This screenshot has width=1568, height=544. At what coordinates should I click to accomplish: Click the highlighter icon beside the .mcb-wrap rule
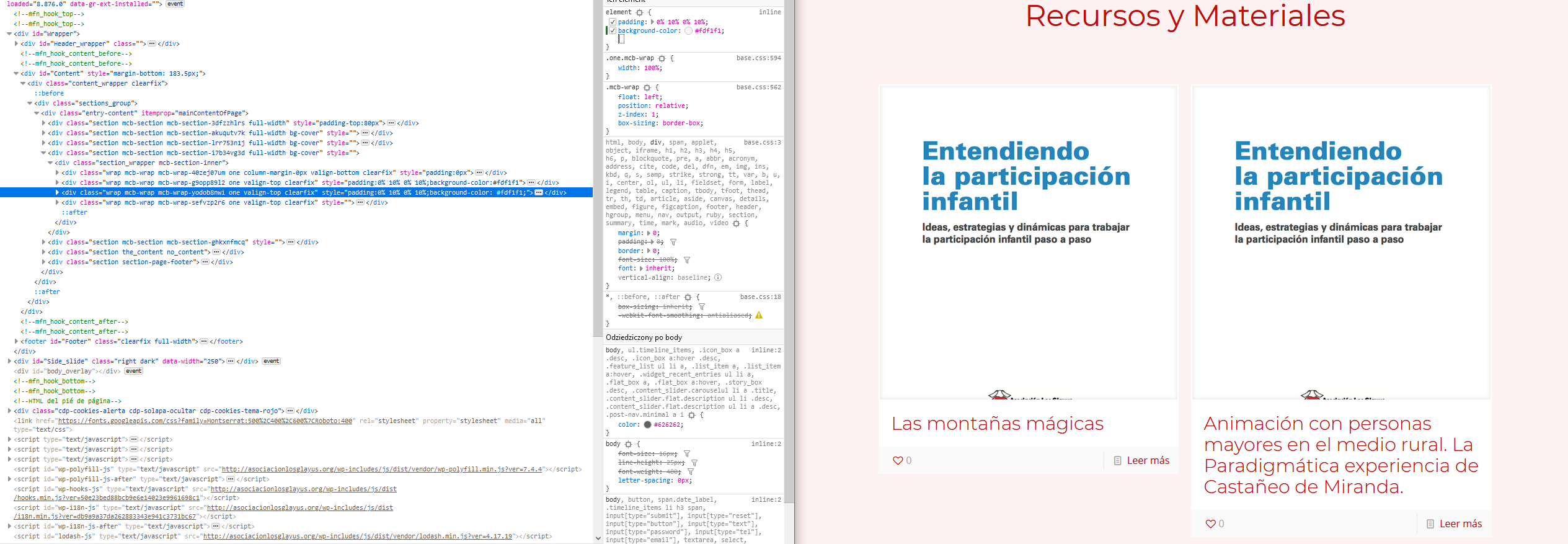click(x=647, y=87)
